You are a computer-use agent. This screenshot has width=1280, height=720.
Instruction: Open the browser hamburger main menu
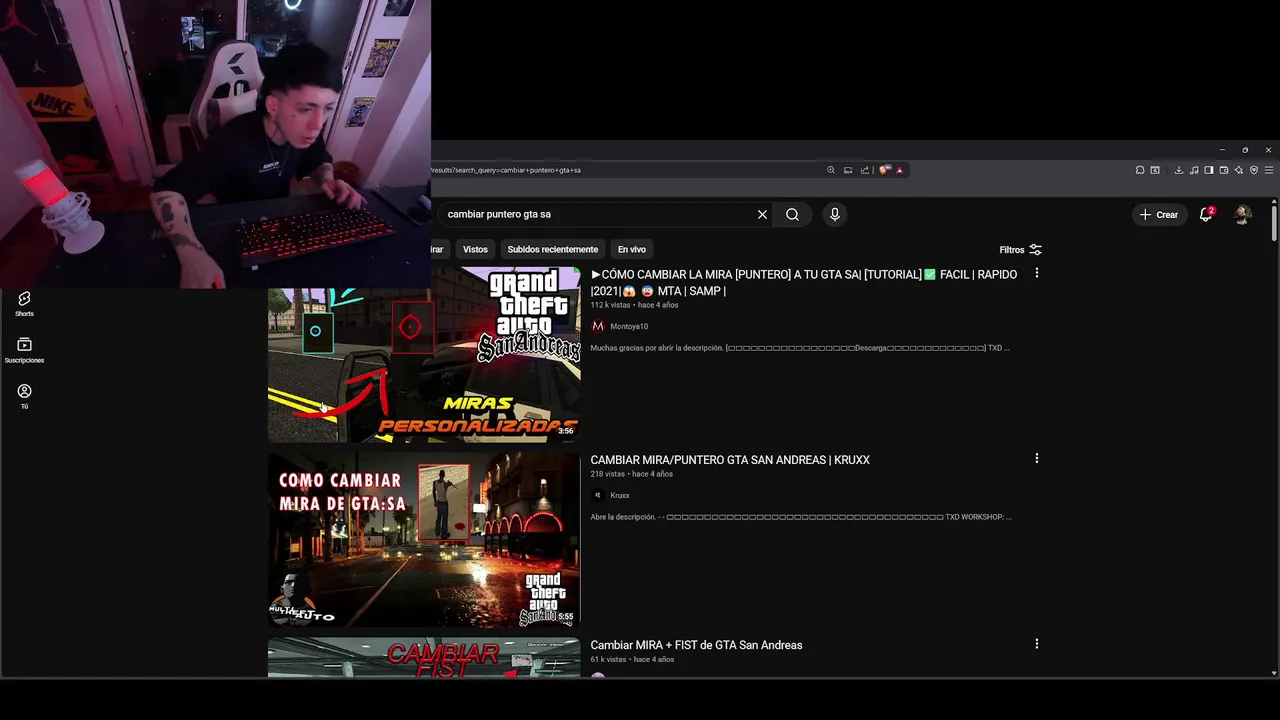tap(1269, 170)
